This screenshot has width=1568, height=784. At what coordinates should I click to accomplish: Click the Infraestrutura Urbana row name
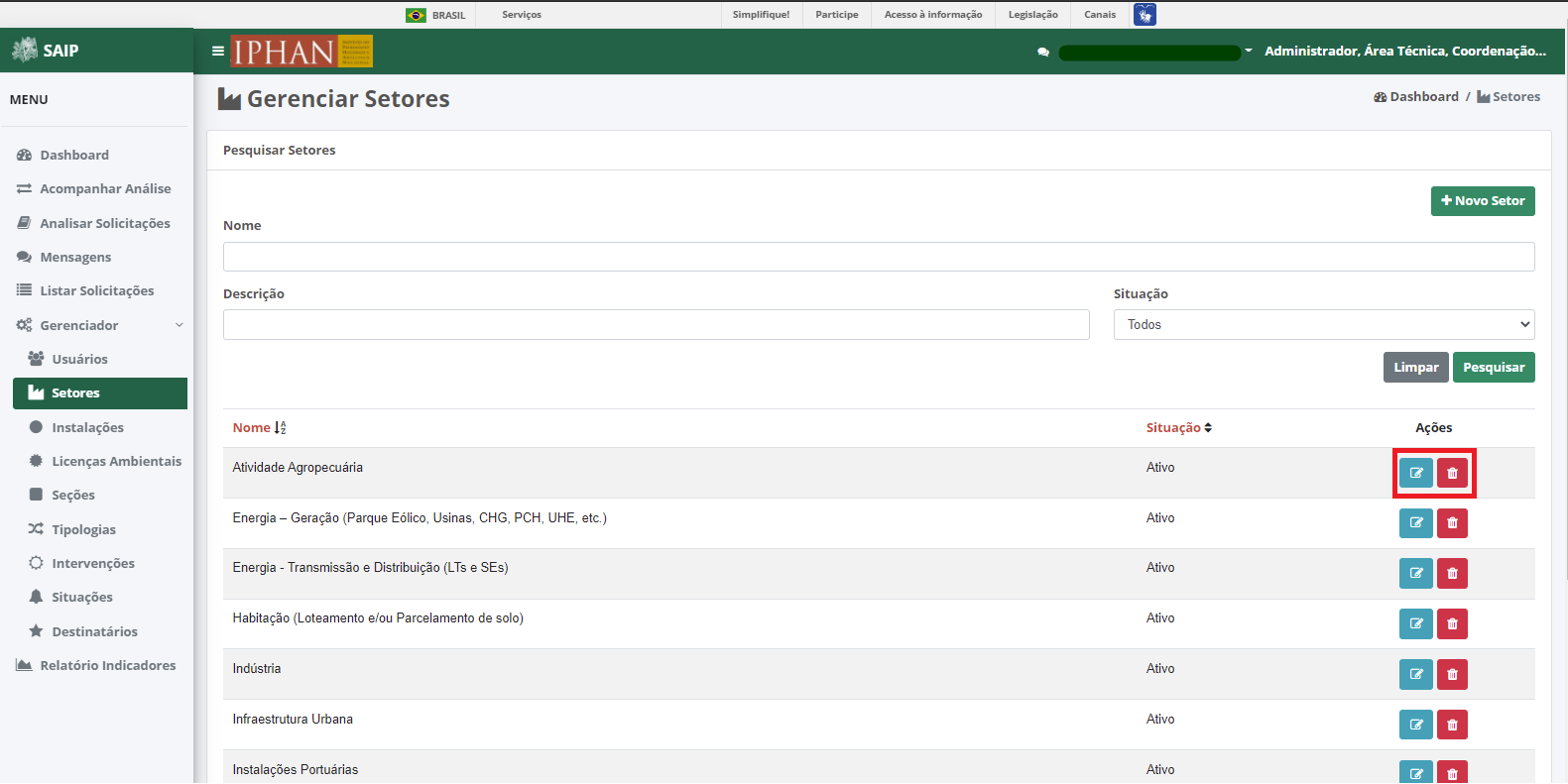(x=293, y=719)
